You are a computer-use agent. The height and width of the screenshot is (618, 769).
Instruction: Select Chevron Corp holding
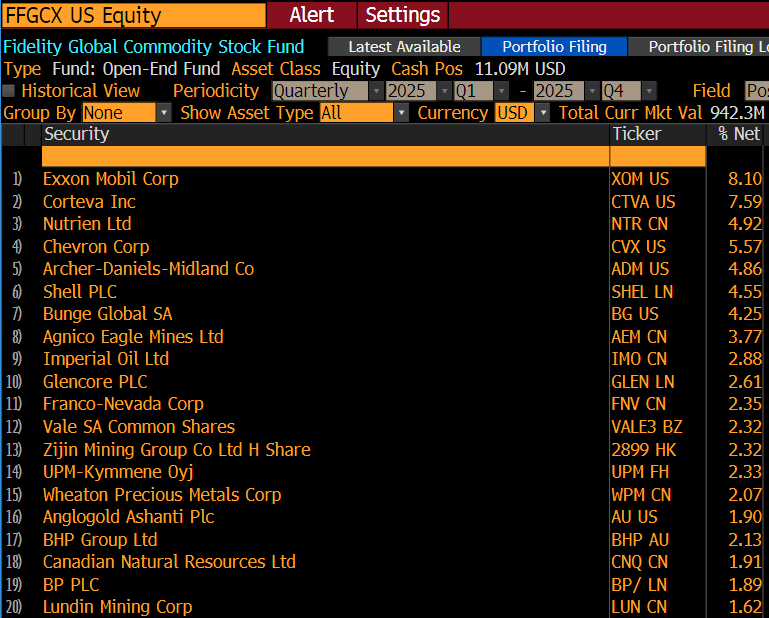point(96,247)
